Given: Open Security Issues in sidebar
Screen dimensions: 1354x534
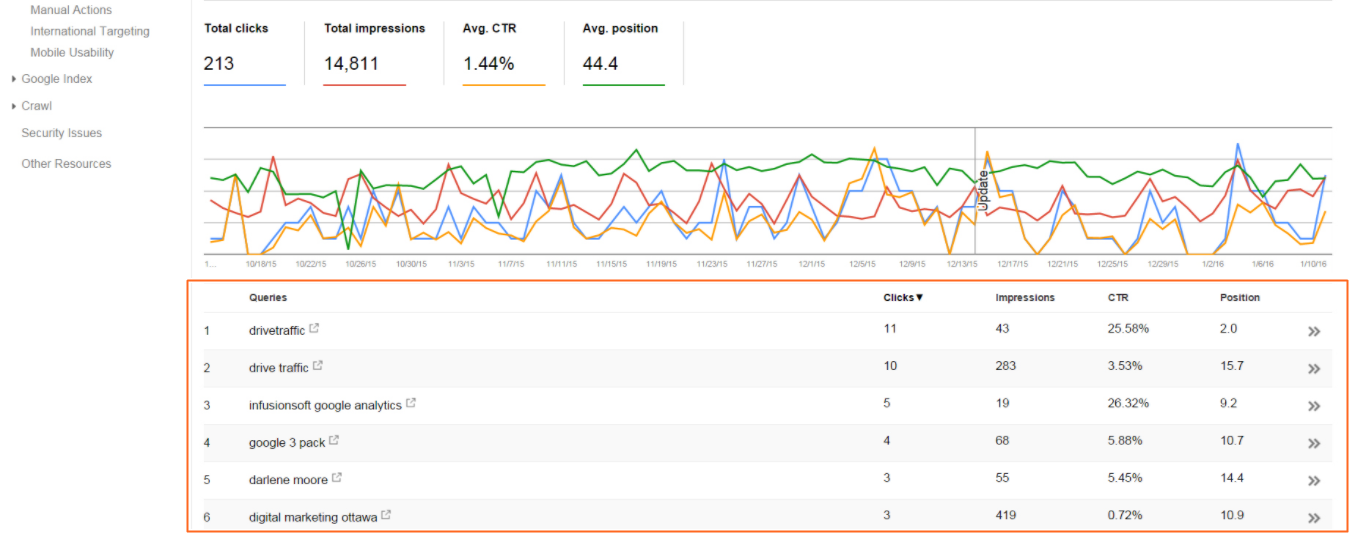Looking at the screenshot, I should 62,133.
